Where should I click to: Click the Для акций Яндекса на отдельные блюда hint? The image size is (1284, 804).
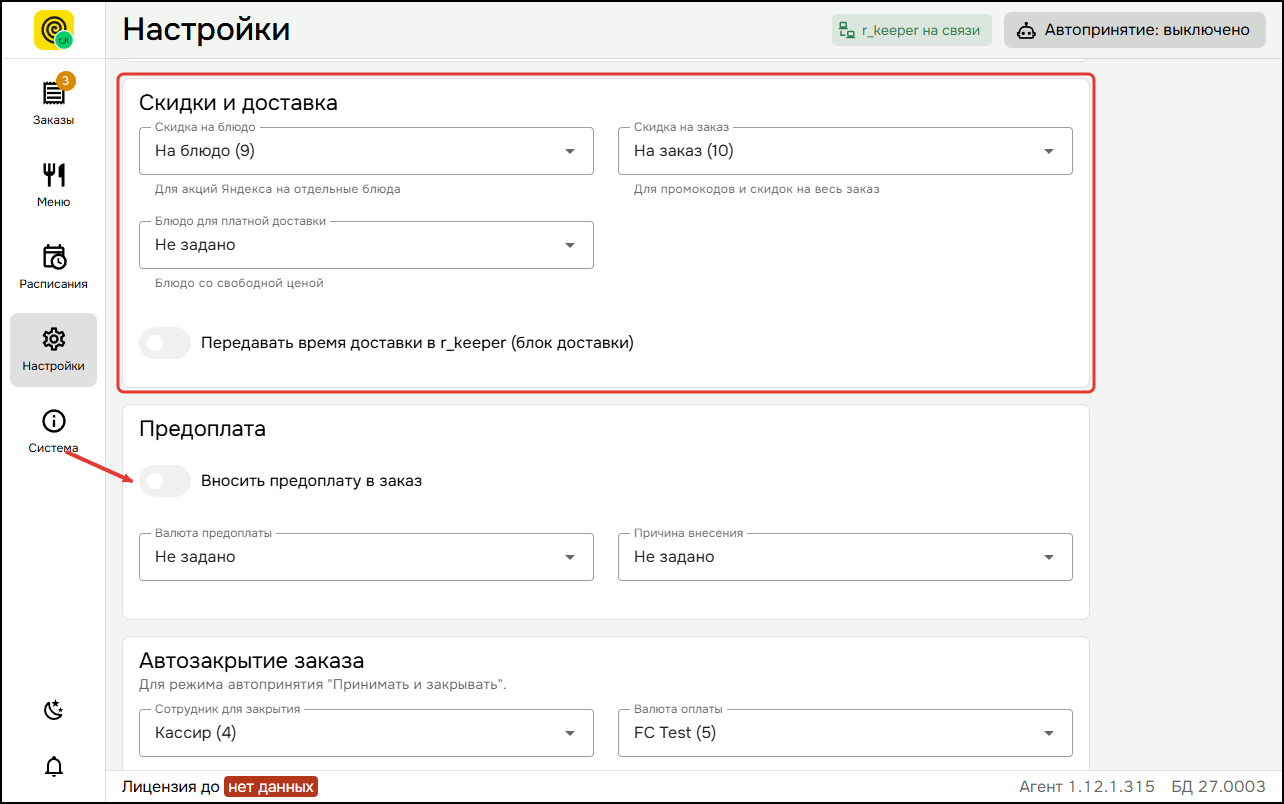click(x=278, y=189)
